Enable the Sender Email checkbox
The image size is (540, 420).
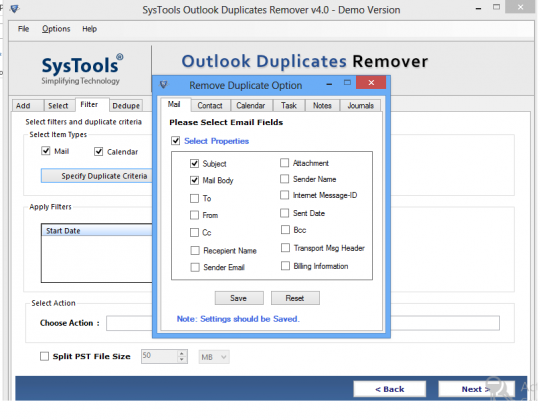[195, 267]
